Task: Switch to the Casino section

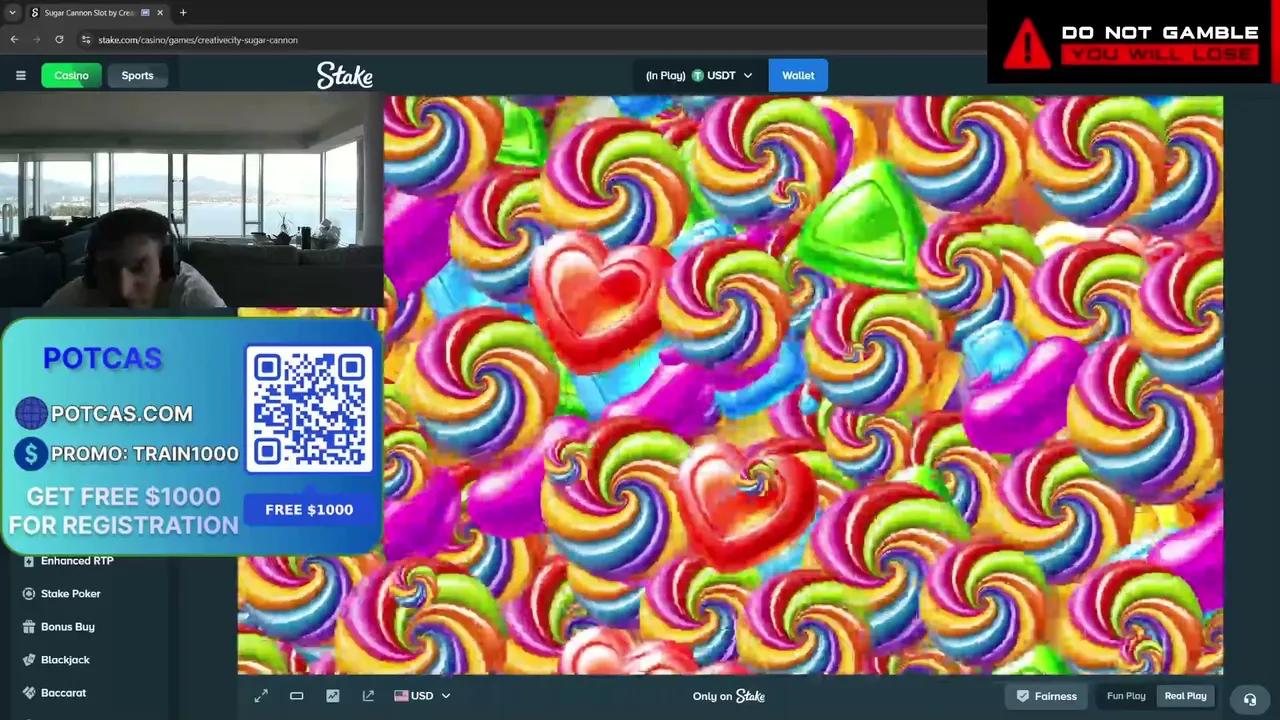Action: point(71,76)
